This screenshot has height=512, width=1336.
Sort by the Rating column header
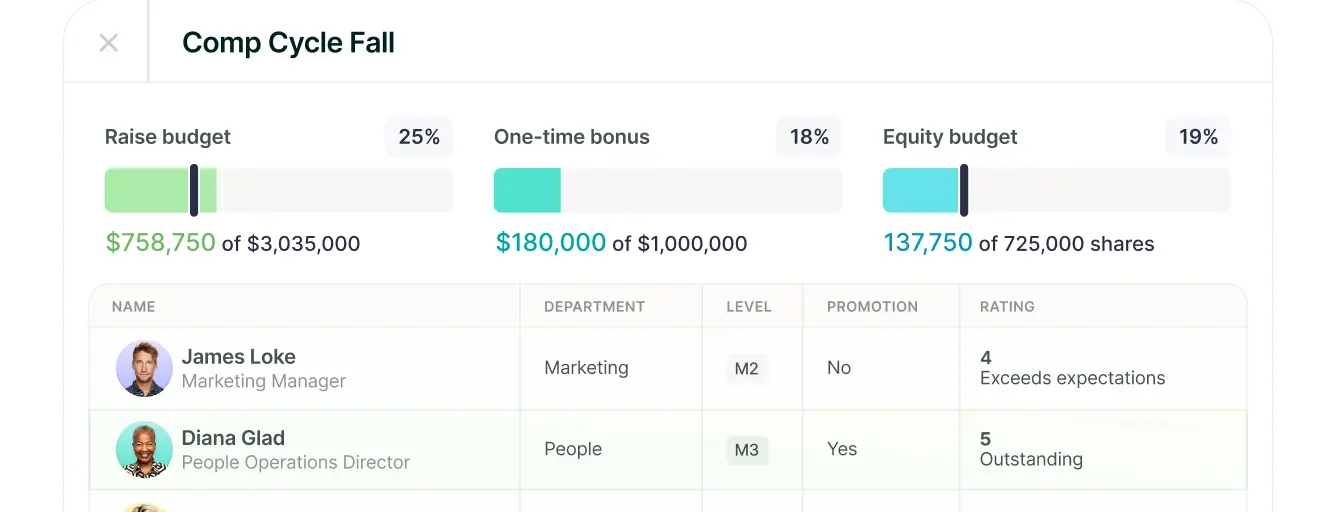tap(1007, 307)
